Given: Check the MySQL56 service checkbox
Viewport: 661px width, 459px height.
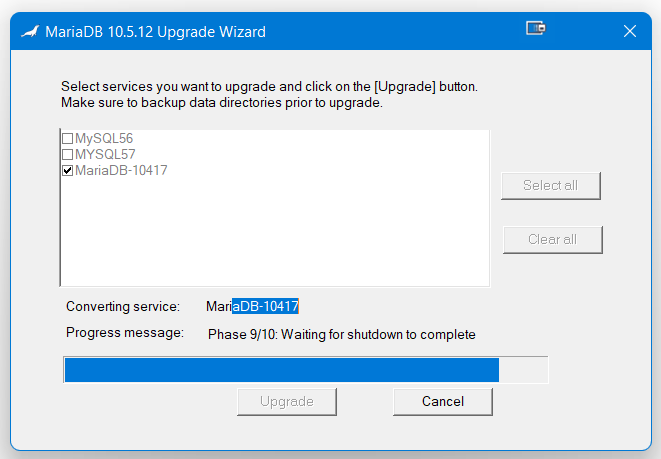Looking at the screenshot, I should (x=68, y=139).
